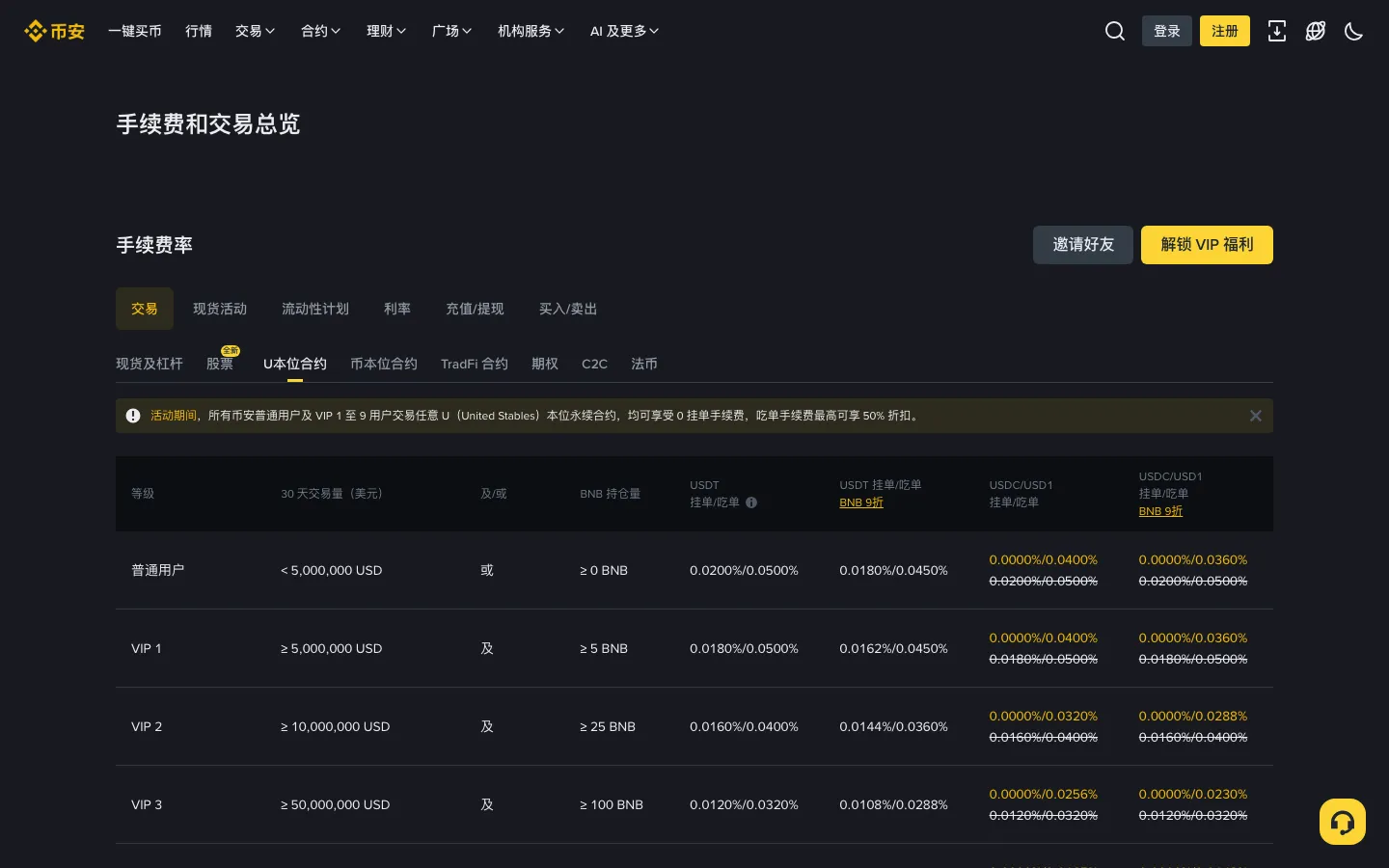Click the Binance logo

(54, 31)
